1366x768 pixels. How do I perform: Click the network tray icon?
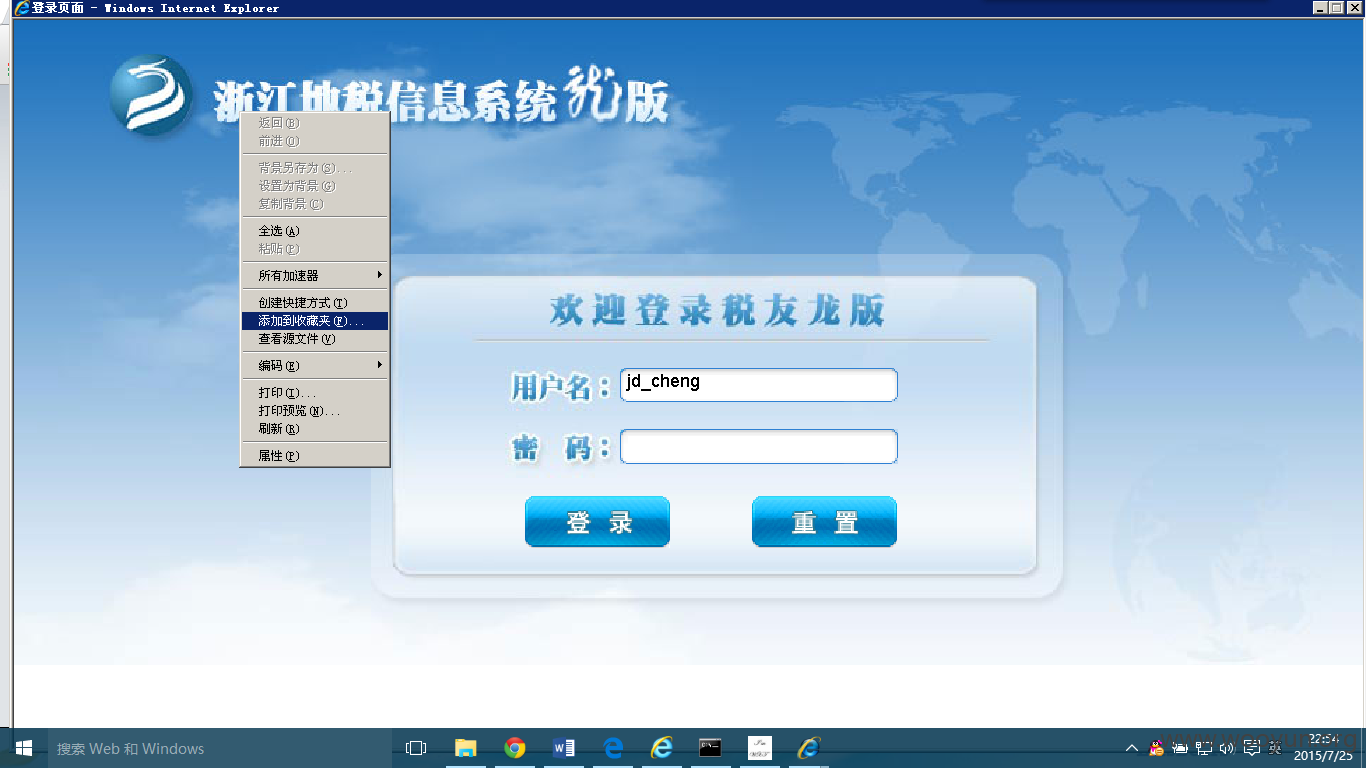1204,748
